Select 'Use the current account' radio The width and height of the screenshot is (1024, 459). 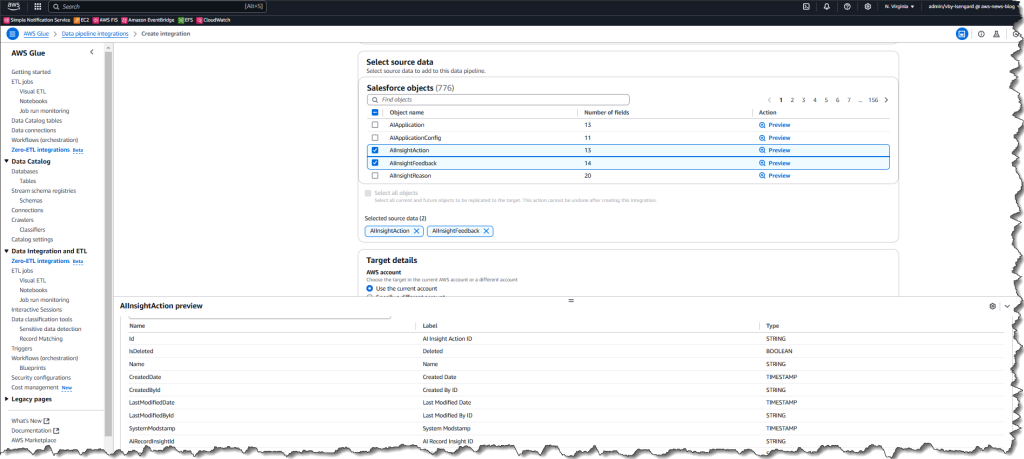[x=370, y=288]
